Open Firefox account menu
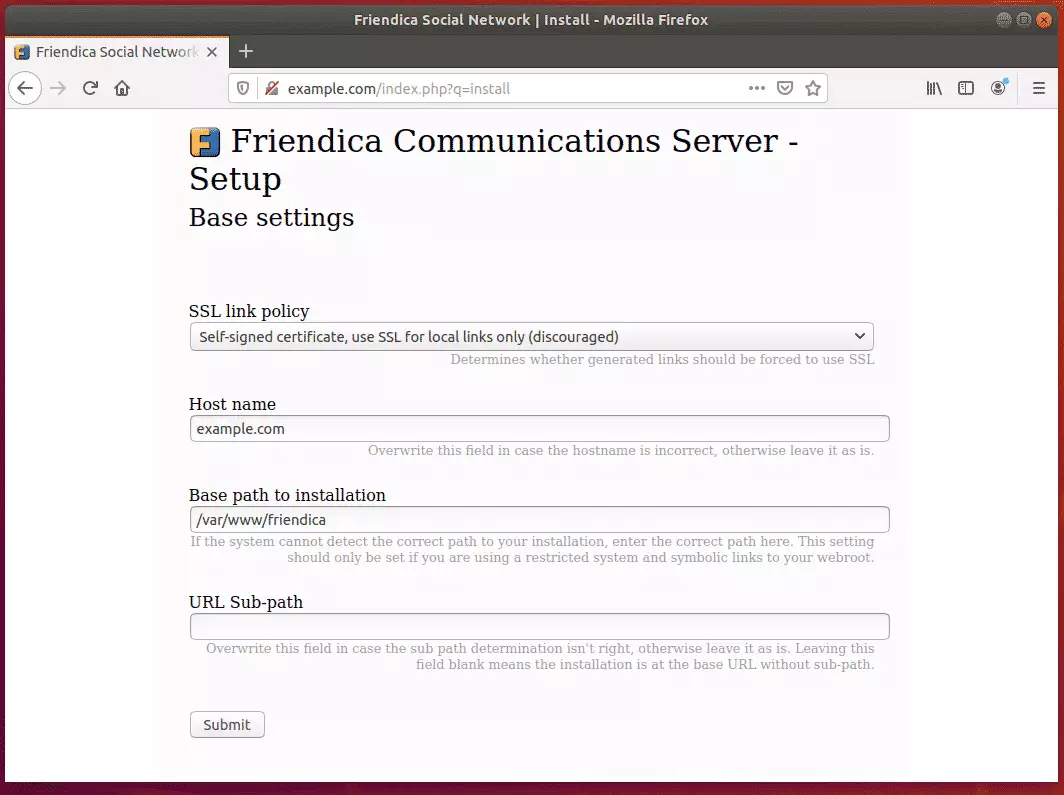 [x=999, y=88]
